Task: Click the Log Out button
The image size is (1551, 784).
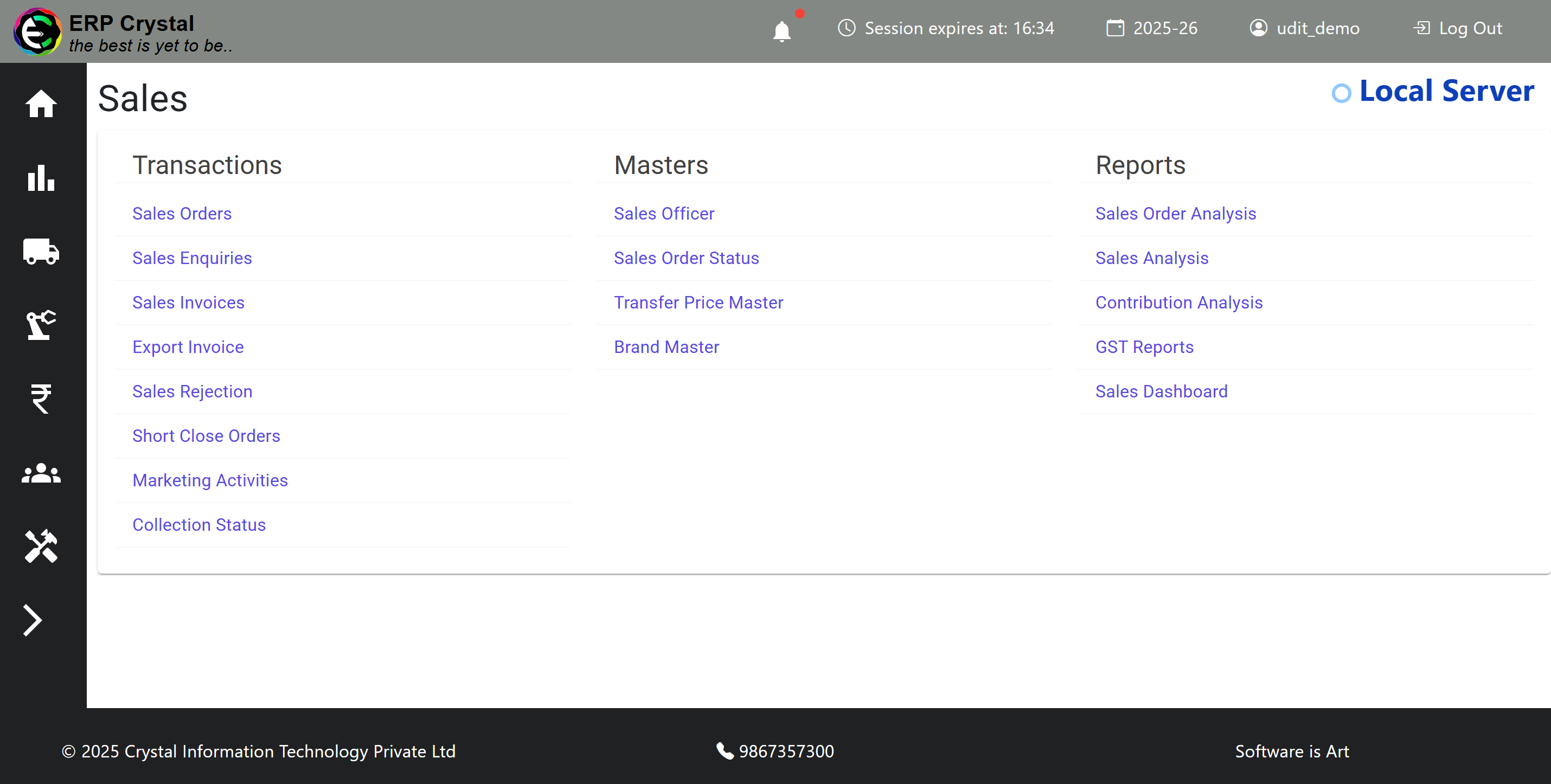Action: 1458,28
